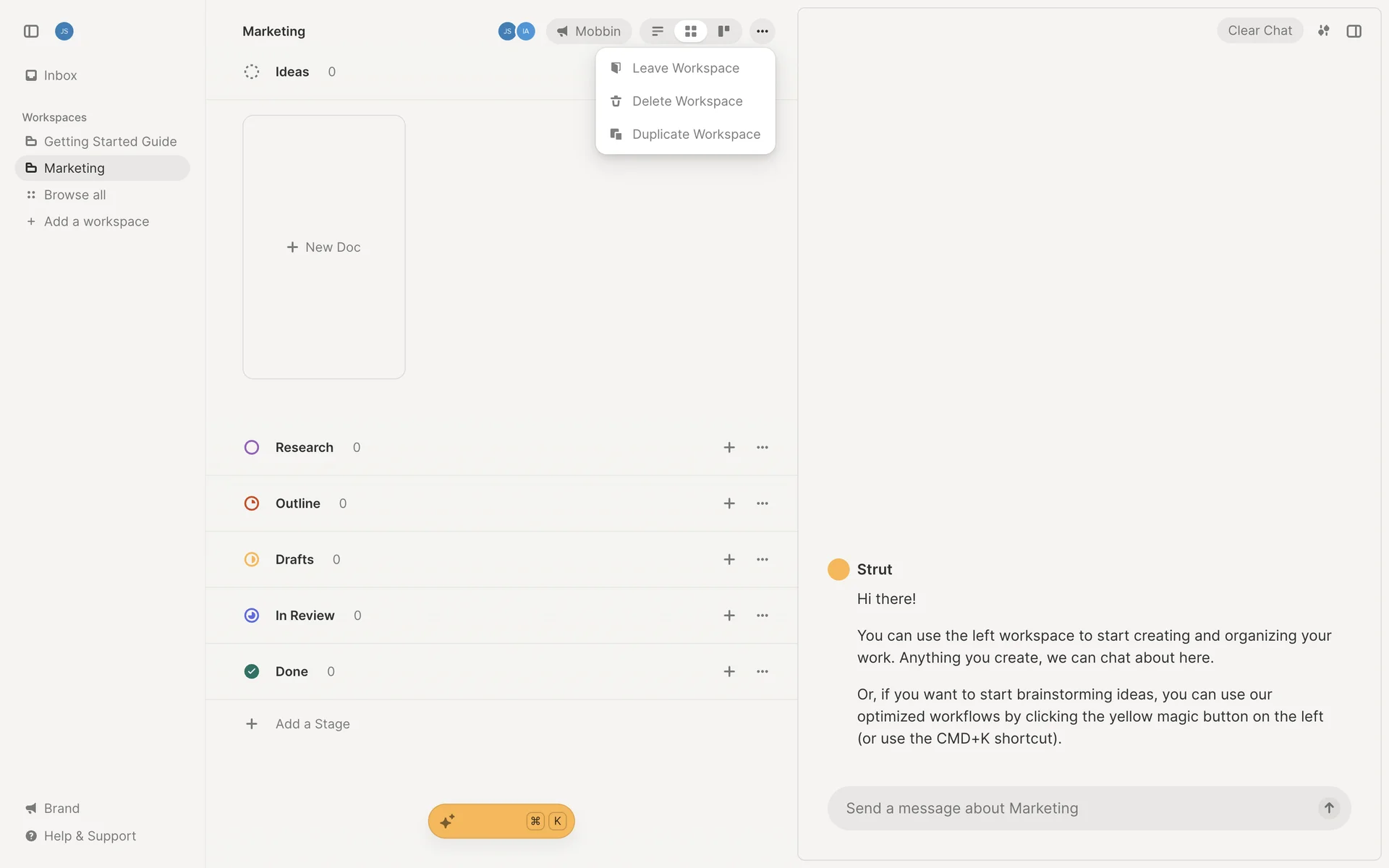Switch to board column view
Viewport: 1389px width, 868px height.
coord(723,31)
